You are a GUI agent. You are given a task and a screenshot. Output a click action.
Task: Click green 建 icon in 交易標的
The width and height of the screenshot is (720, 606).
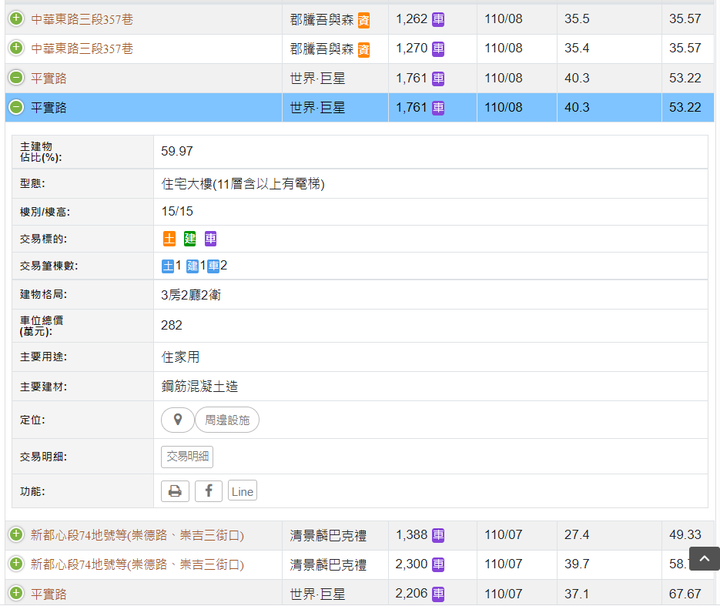tap(190, 239)
